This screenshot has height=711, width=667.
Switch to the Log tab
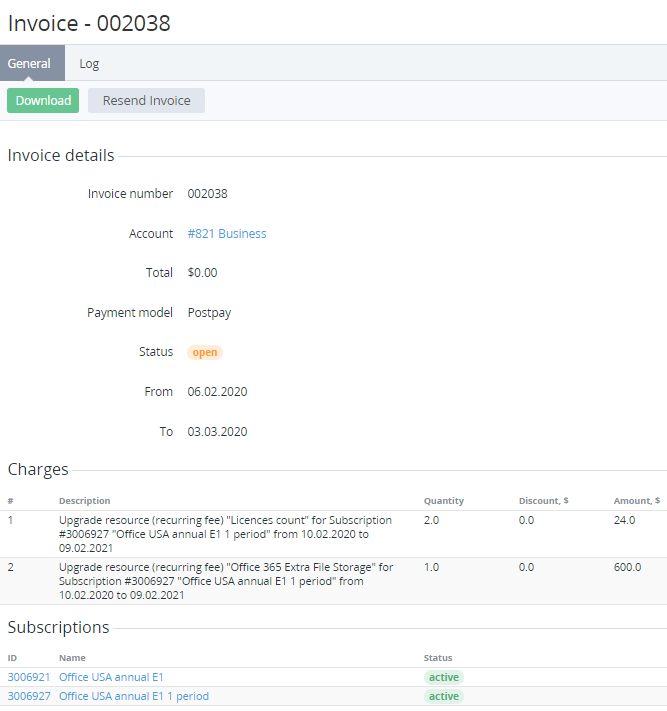tap(89, 64)
